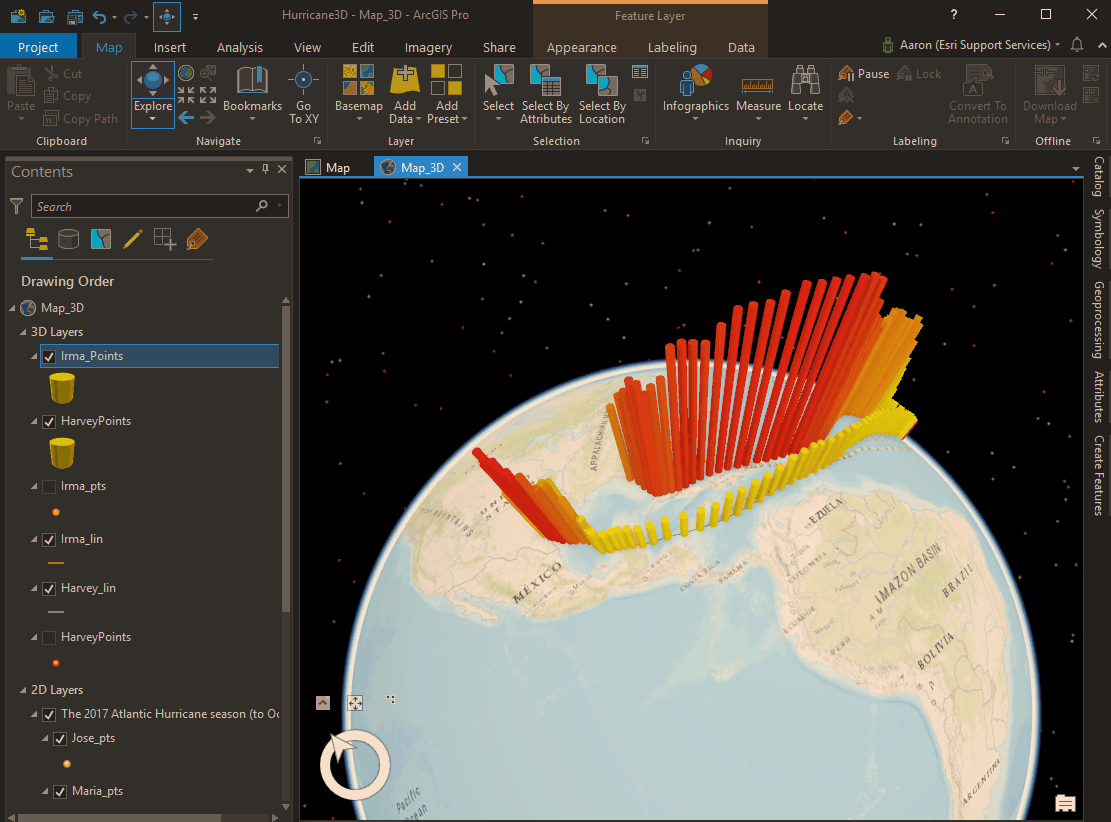Click the Undo arrow in quick access toolbar
The image size is (1111, 822).
coord(100,16)
